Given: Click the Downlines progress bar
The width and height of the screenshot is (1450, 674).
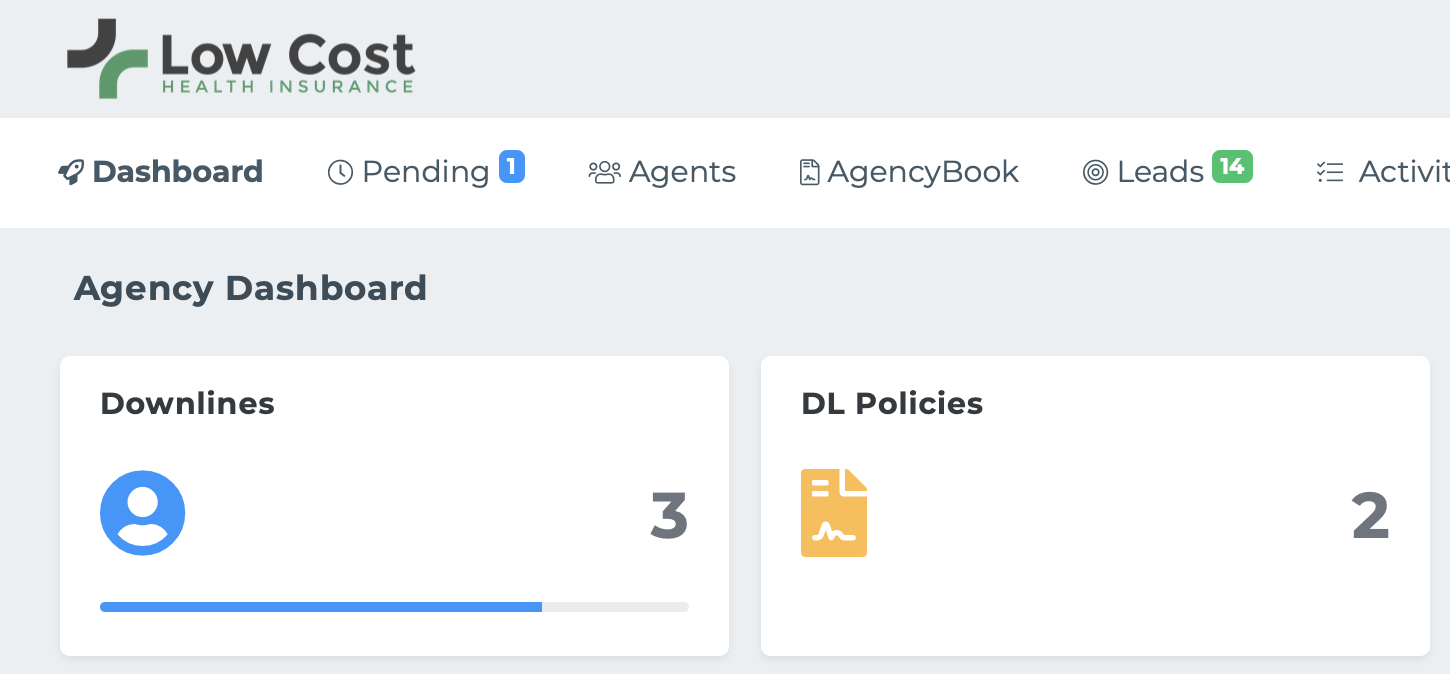Looking at the screenshot, I should pyautogui.click(x=394, y=607).
